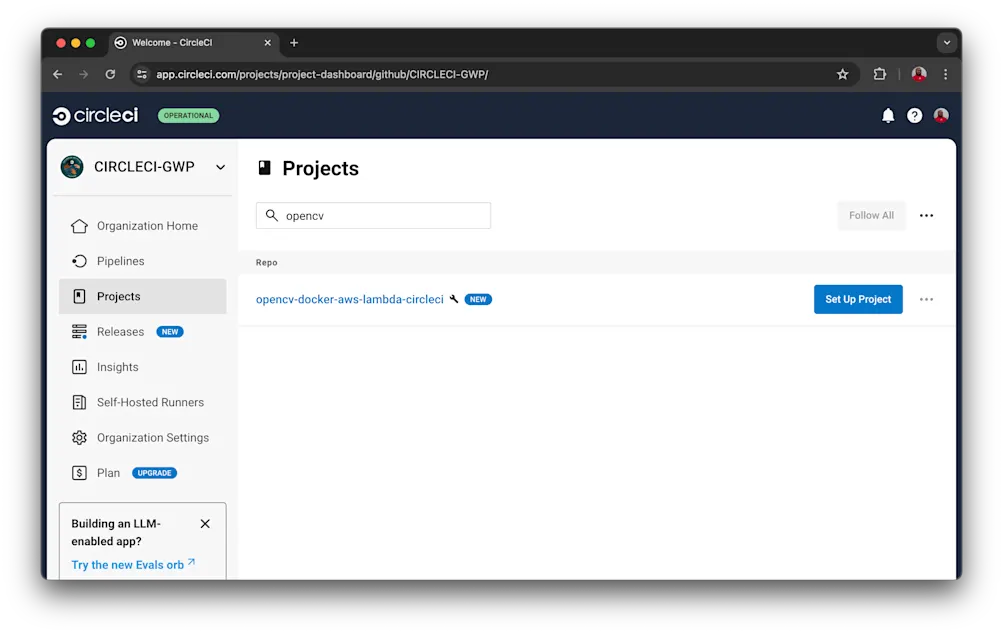Open the ellipsis menu on the repo row
The width and height of the screenshot is (1003, 634).
click(925, 299)
